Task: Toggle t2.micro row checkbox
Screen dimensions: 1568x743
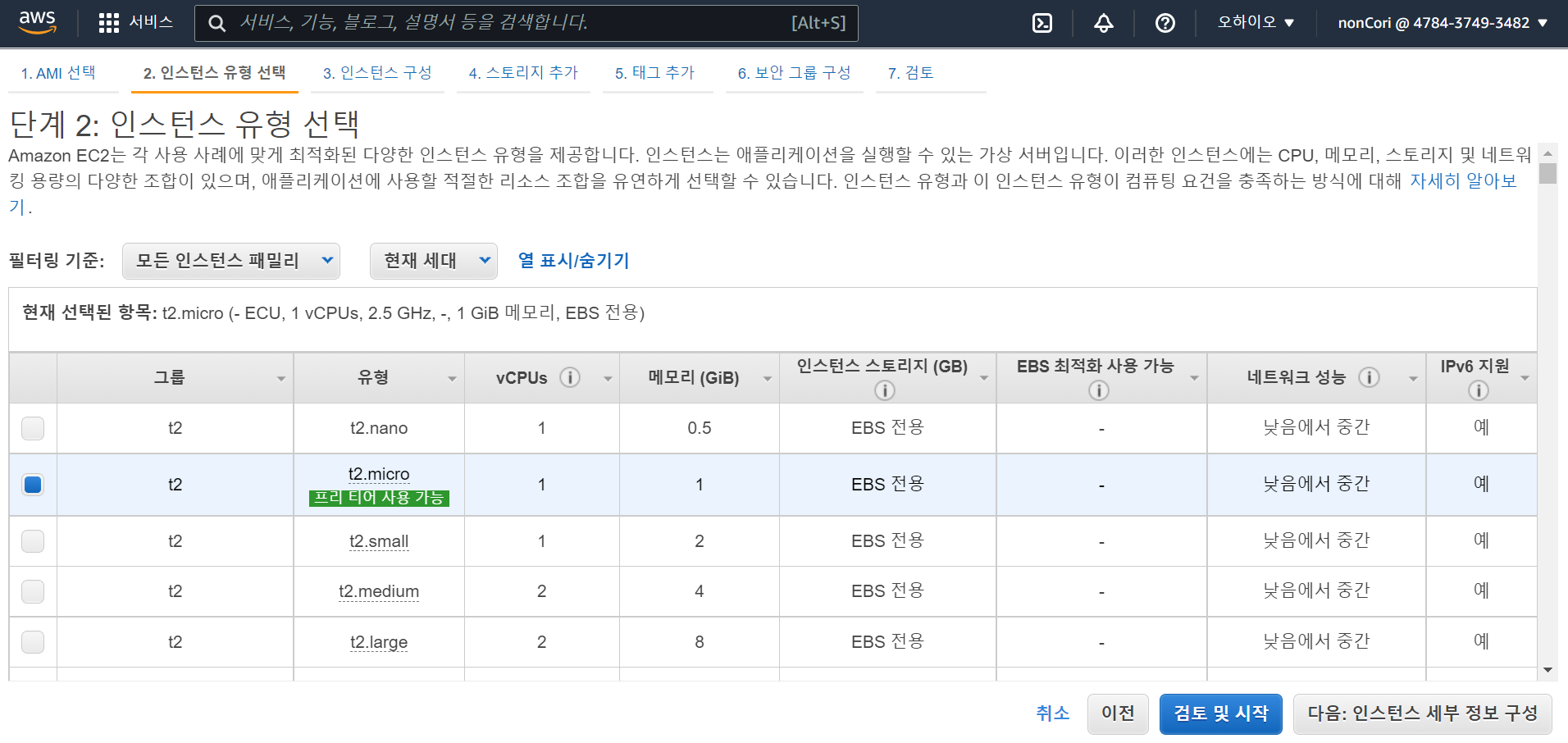Action: (x=33, y=485)
